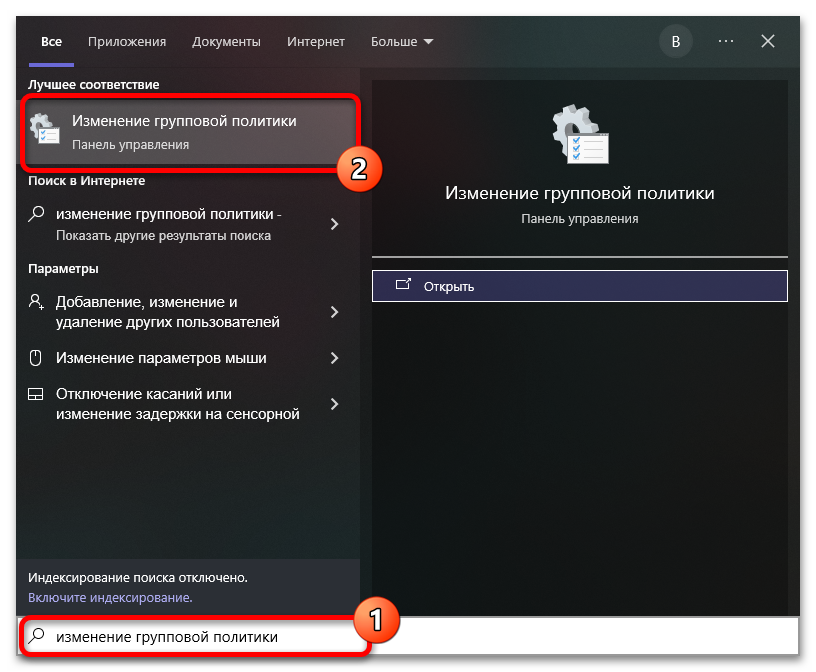Select the Документы tab
This screenshot has height=672, width=816.
(x=226, y=42)
